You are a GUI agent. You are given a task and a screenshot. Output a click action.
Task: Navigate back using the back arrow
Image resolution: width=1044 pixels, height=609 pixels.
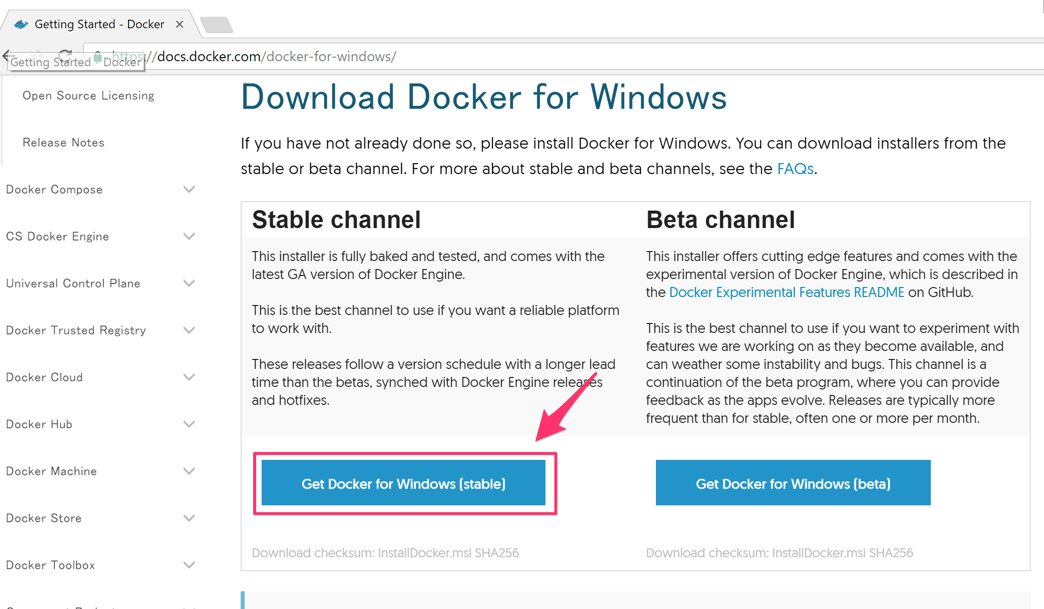8,57
